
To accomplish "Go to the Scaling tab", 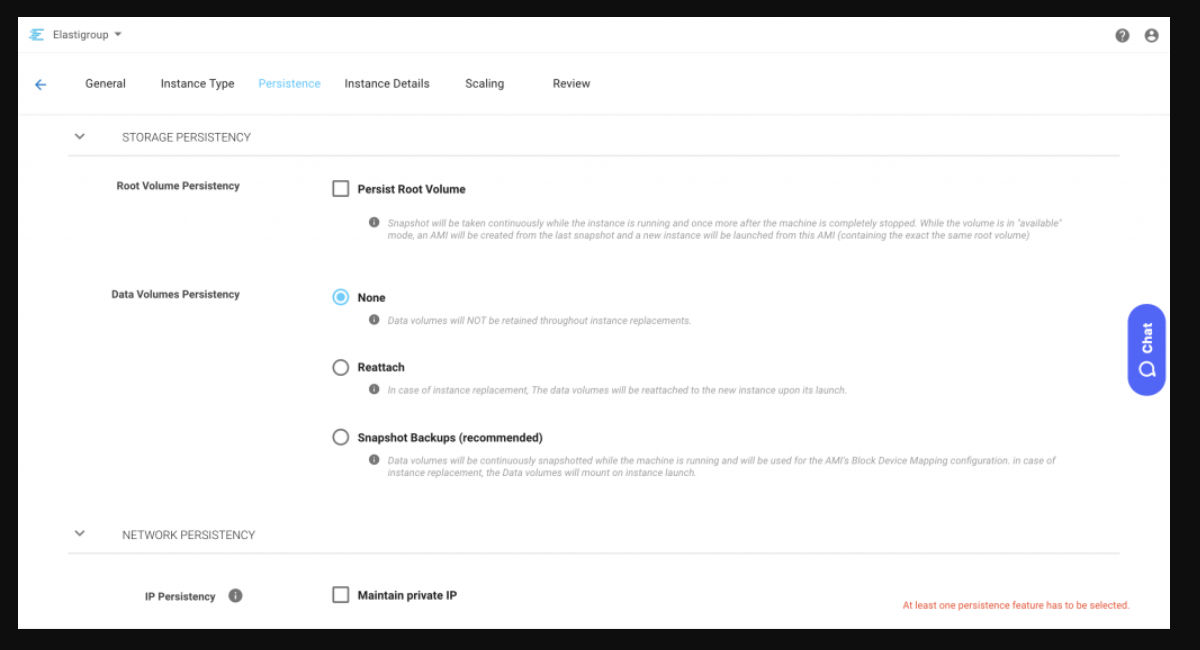I will 484,84.
